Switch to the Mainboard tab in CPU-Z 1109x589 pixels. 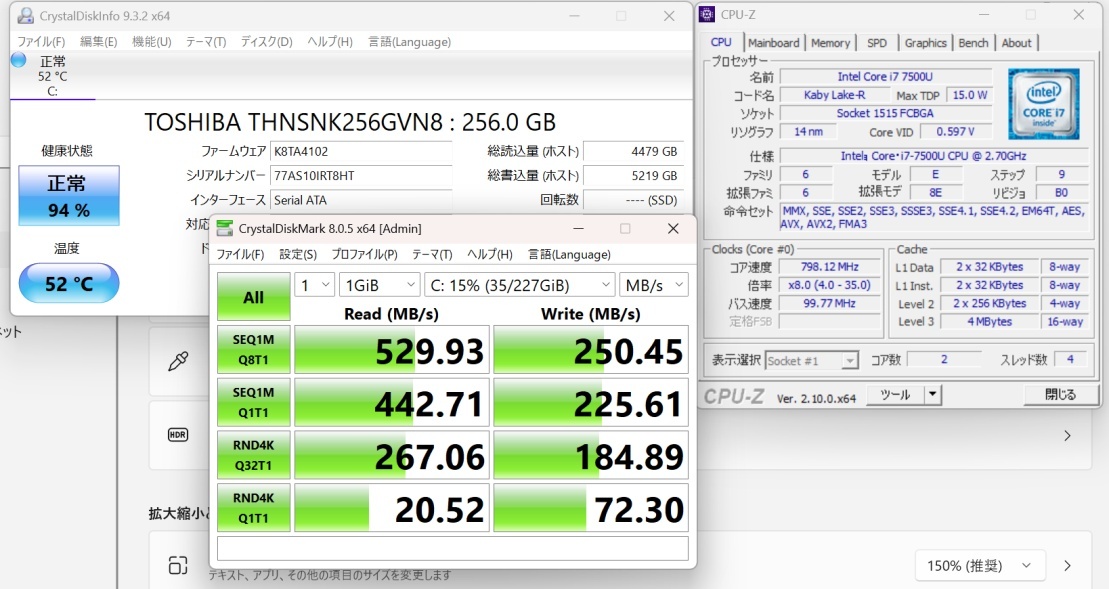[774, 43]
